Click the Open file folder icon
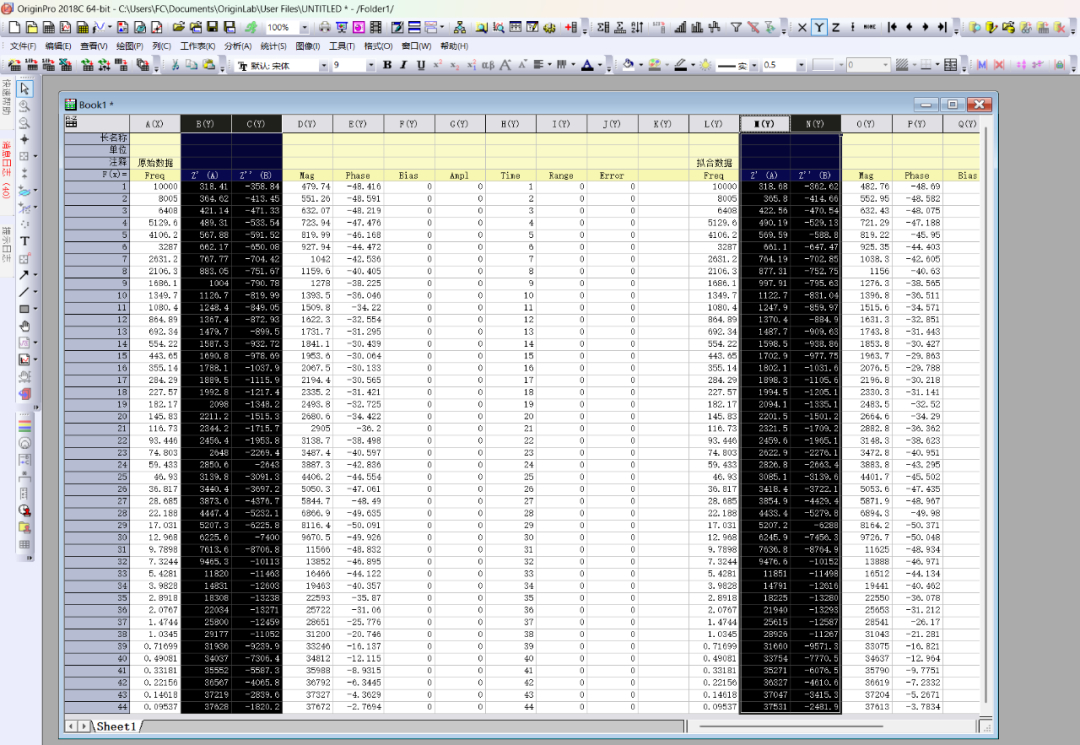This screenshot has height=745, width=1080. pos(178,28)
